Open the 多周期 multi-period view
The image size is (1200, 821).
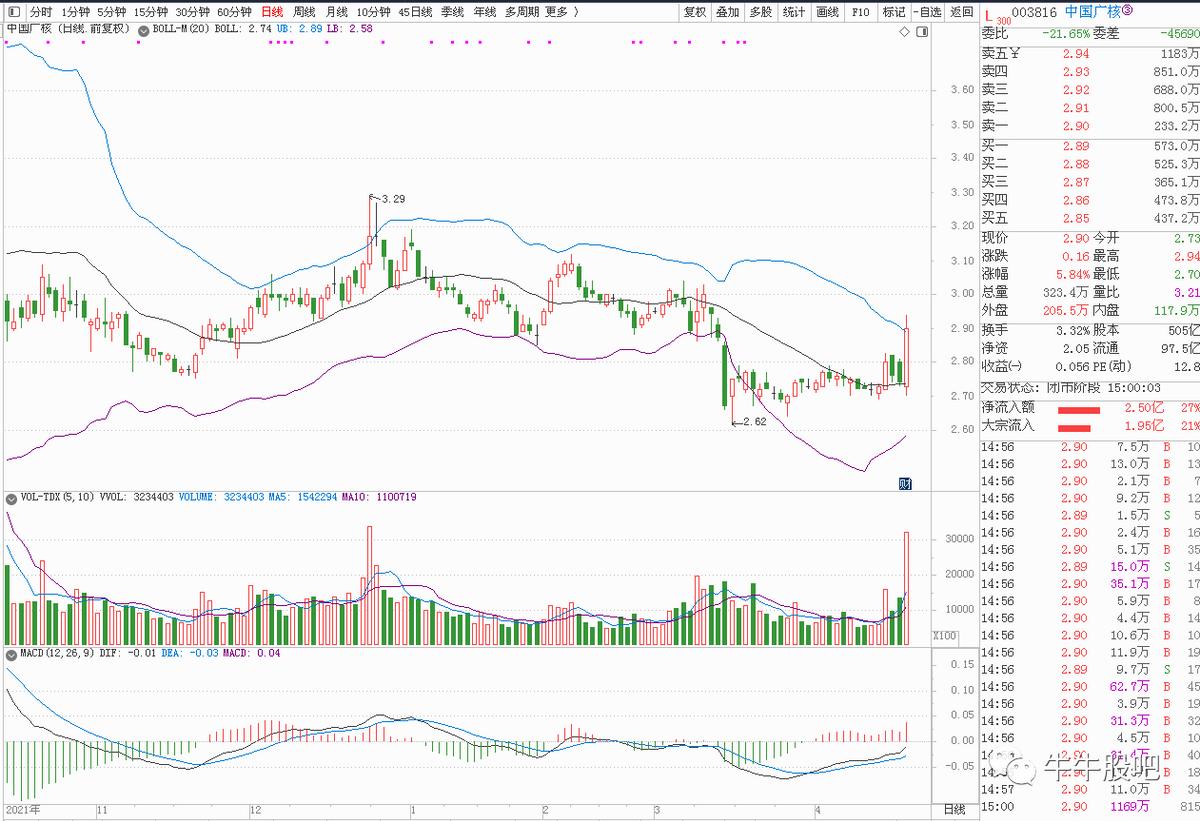tap(522, 12)
